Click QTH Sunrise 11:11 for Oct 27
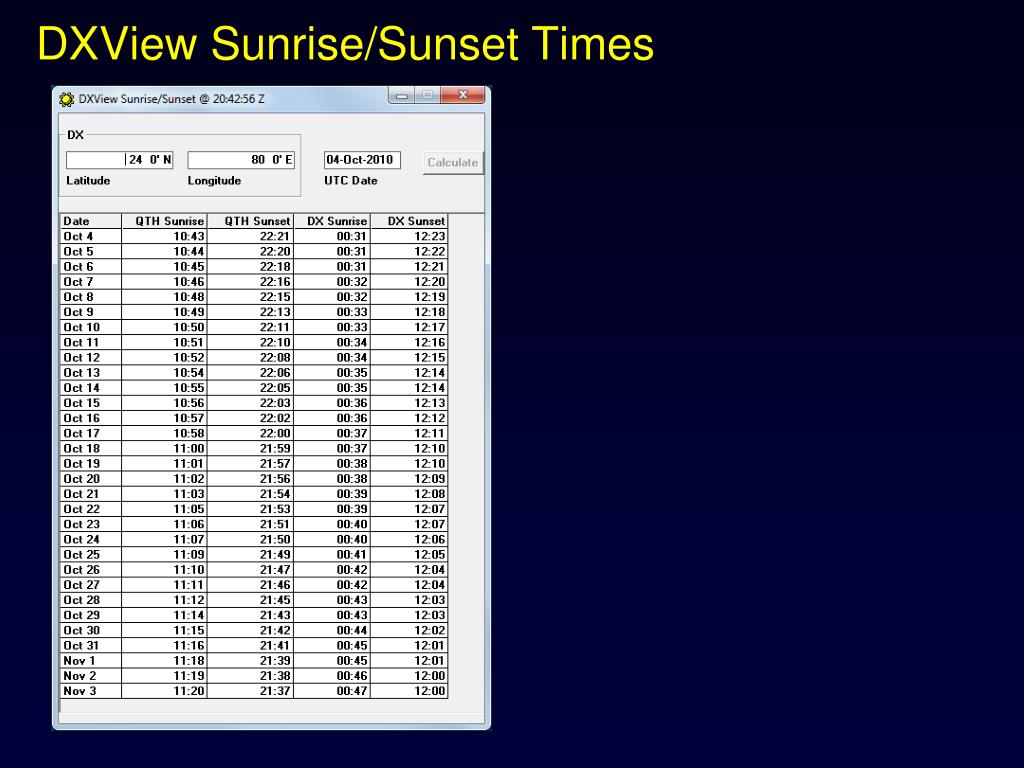Screen dimensions: 1024x768 click(x=165, y=585)
